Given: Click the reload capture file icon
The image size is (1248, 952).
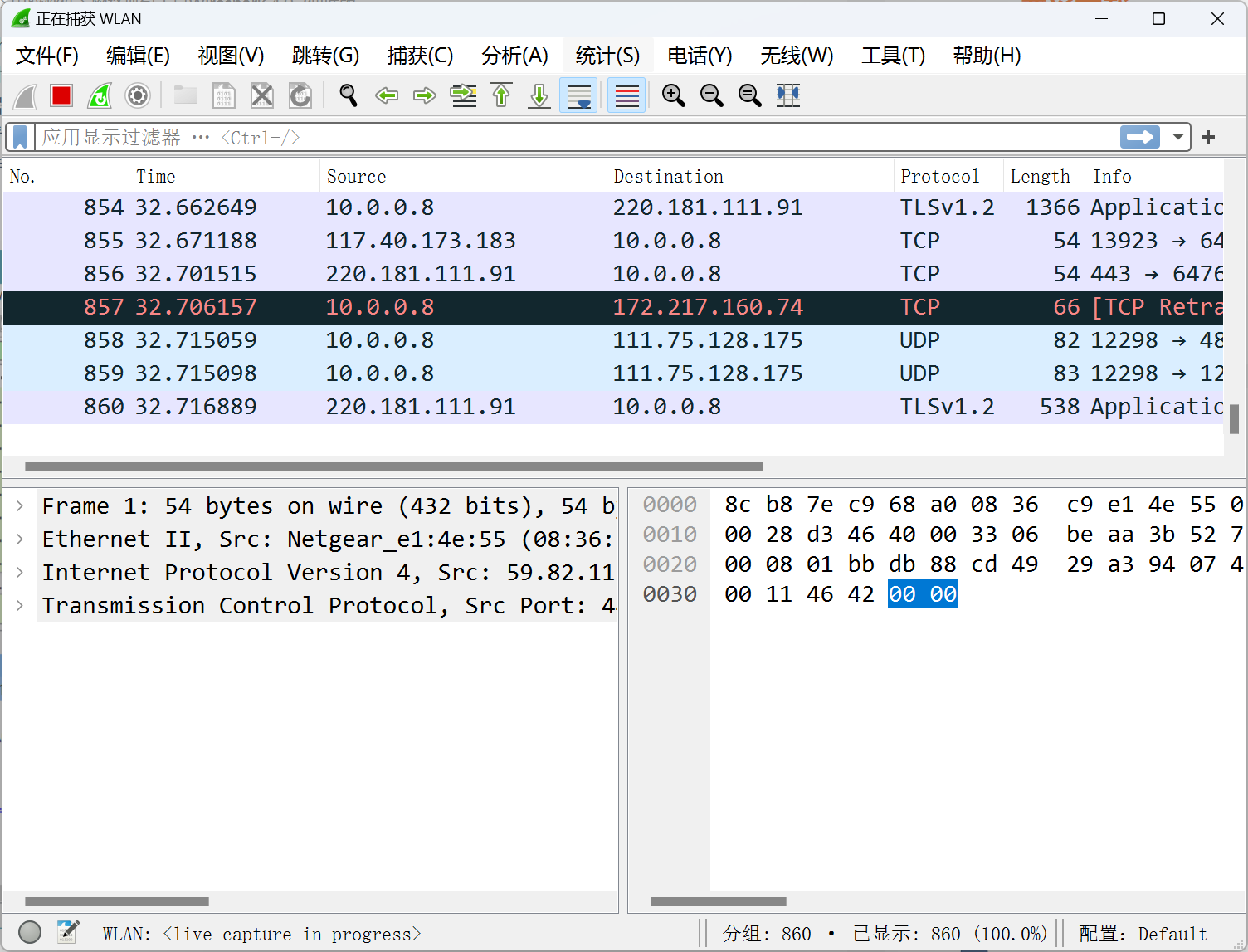Looking at the screenshot, I should [x=300, y=95].
